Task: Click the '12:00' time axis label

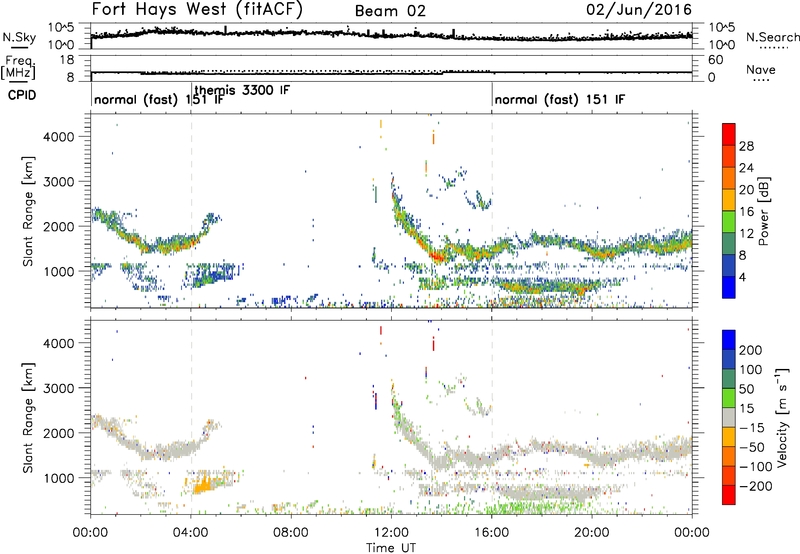Action: (391, 533)
